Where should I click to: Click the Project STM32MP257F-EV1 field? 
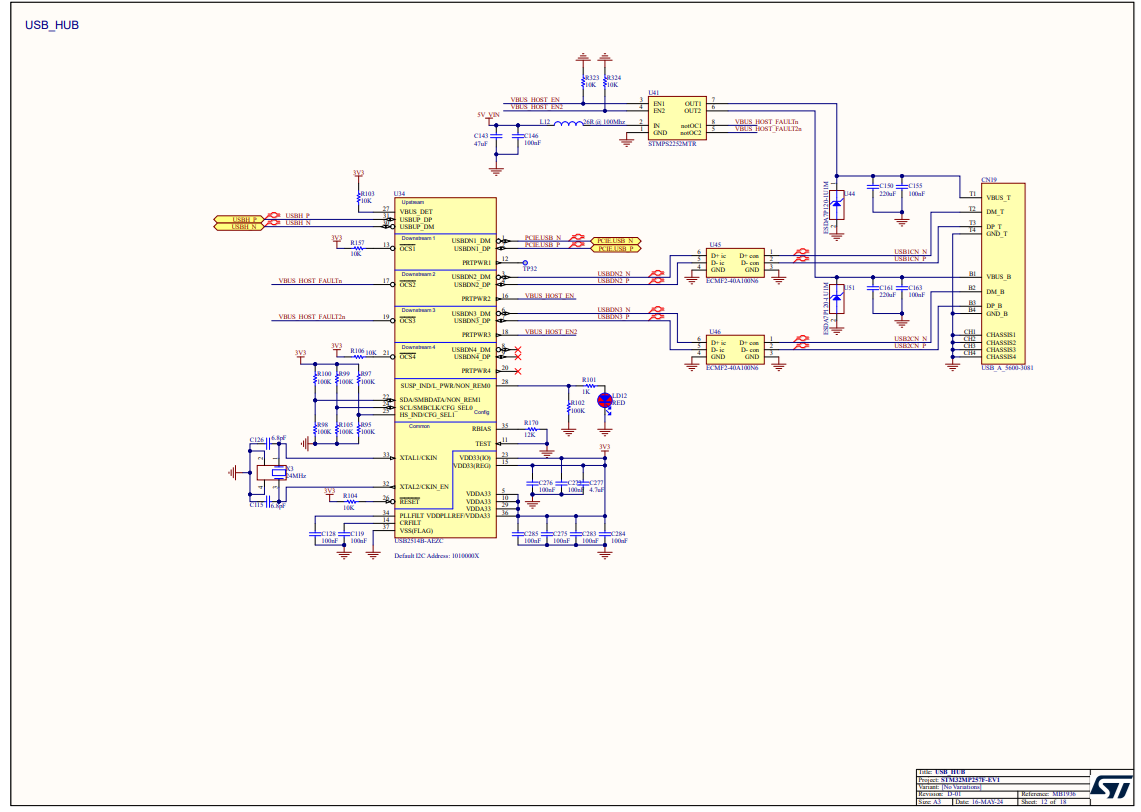pyautogui.click(x=1003, y=779)
